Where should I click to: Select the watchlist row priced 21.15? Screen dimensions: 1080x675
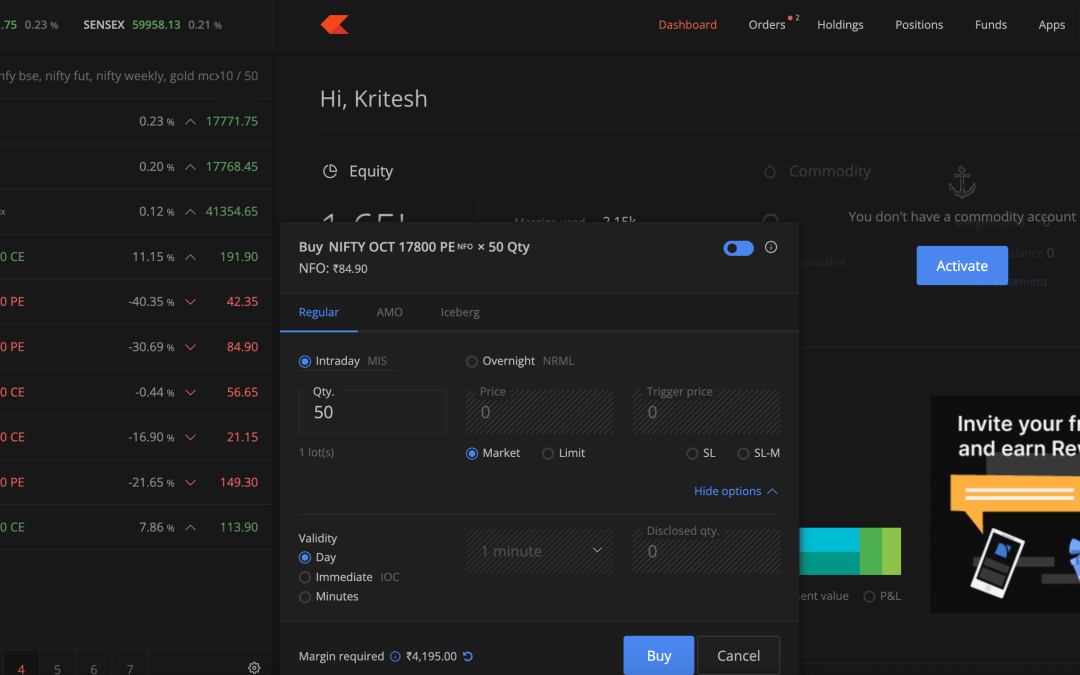136,437
